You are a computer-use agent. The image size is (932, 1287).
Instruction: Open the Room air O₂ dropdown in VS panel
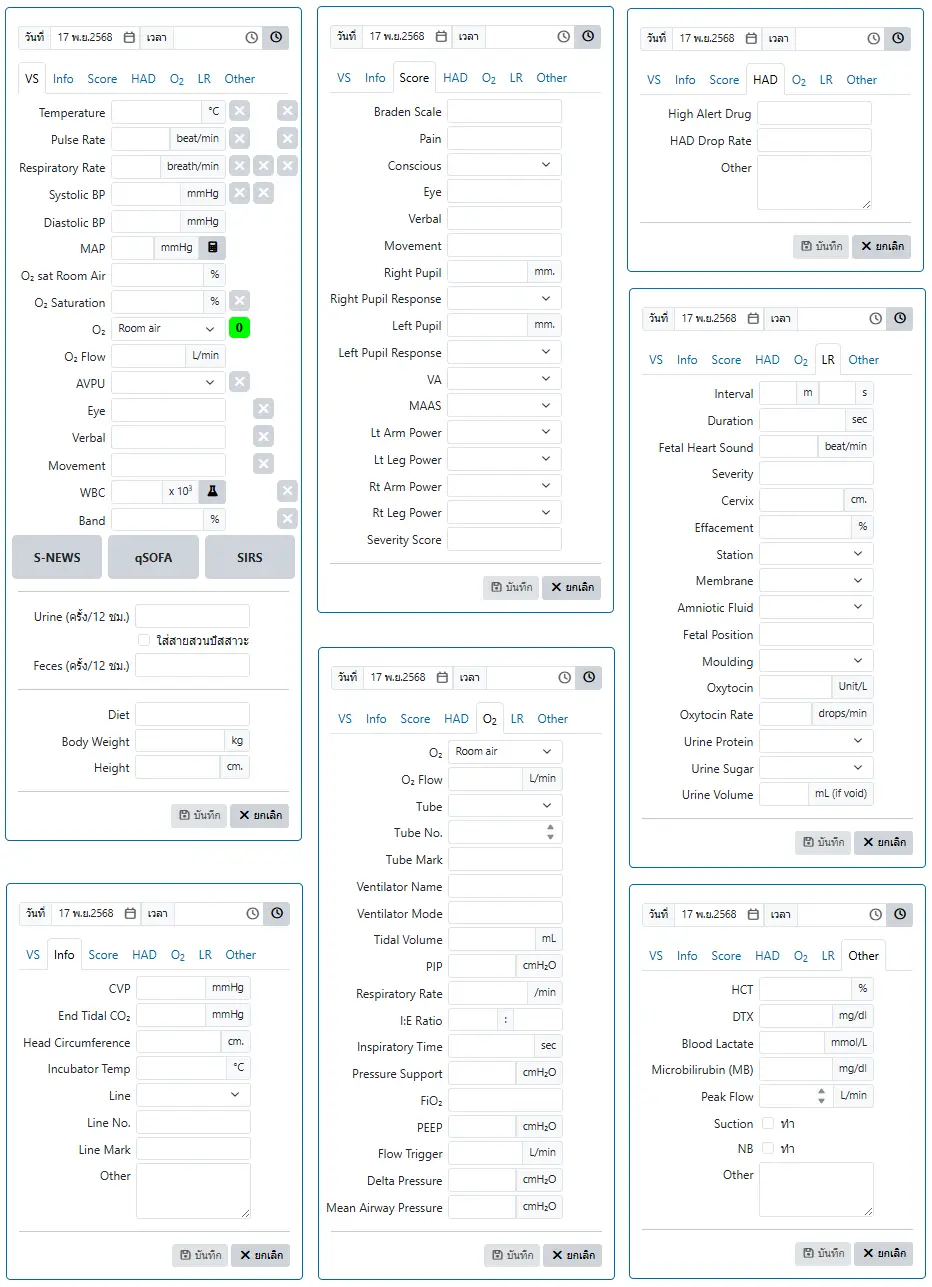(167, 328)
